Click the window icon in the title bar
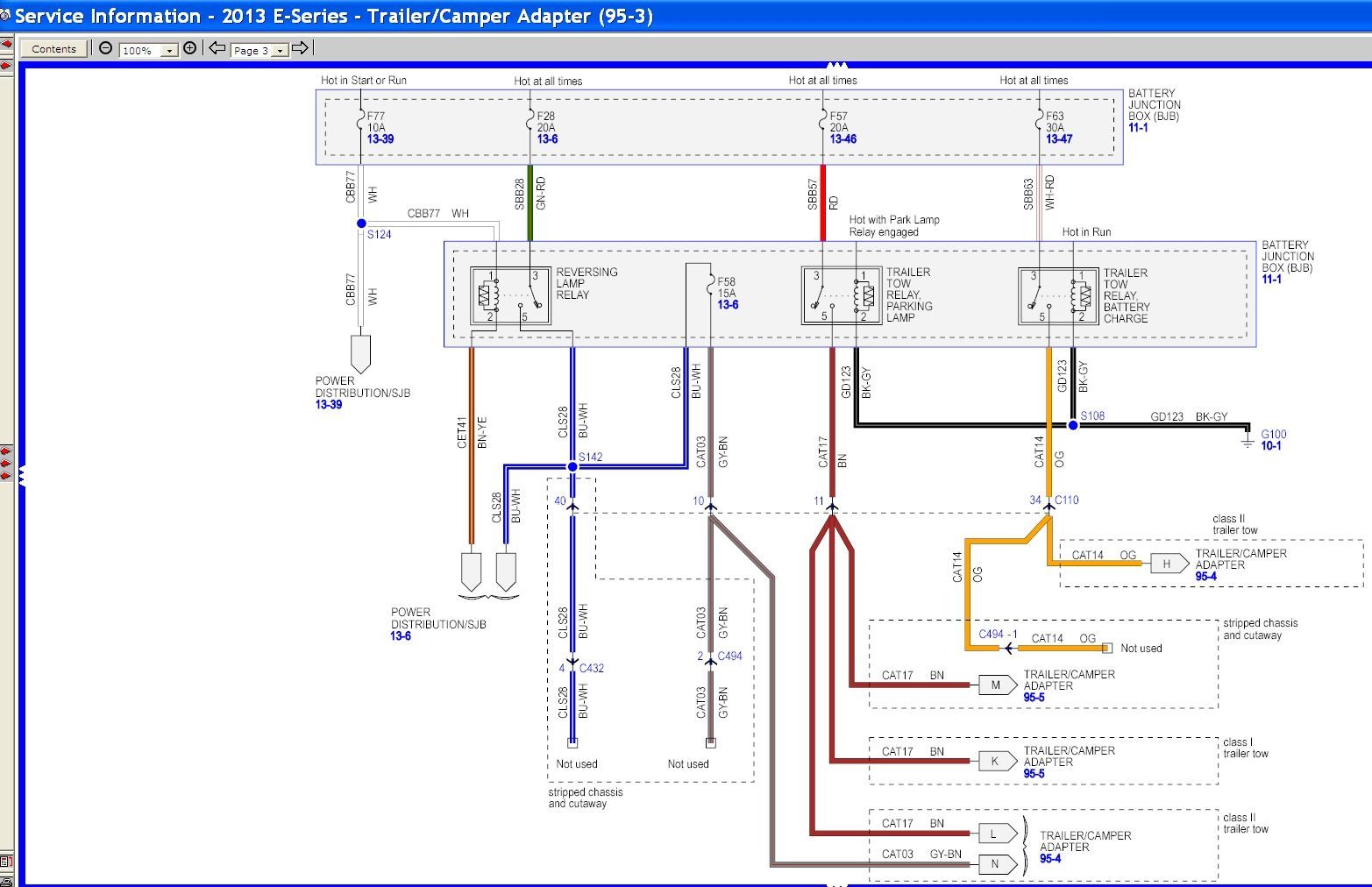 (6, 16)
